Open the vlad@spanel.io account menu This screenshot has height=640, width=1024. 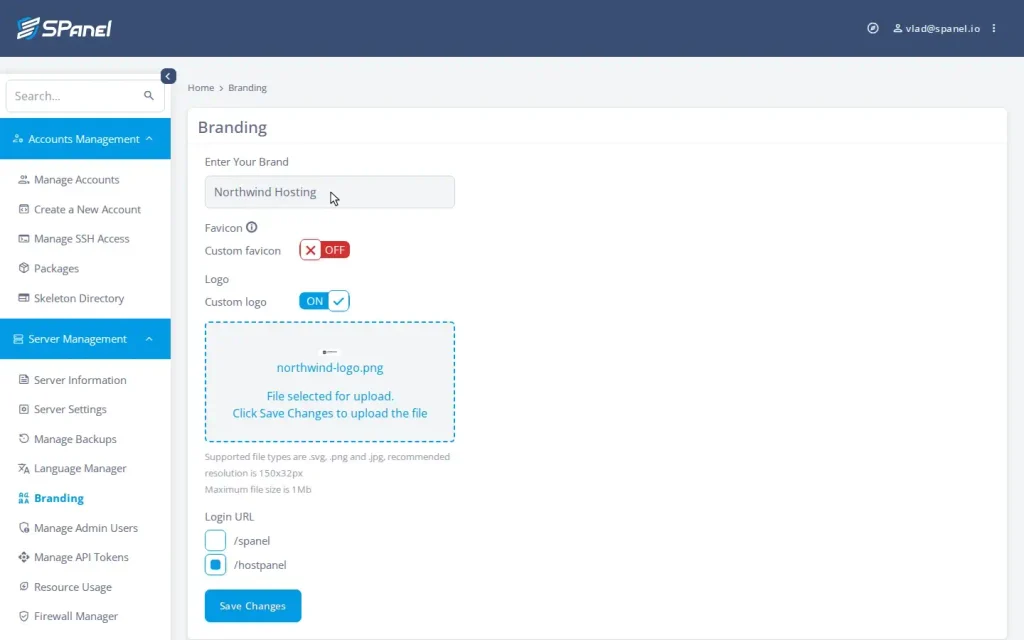[937, 28]
